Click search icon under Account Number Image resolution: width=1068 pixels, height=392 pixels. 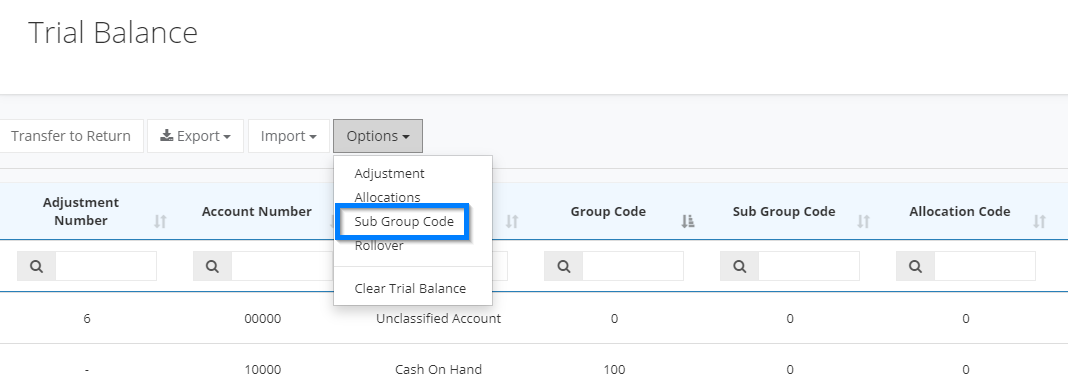pos(213,266)
